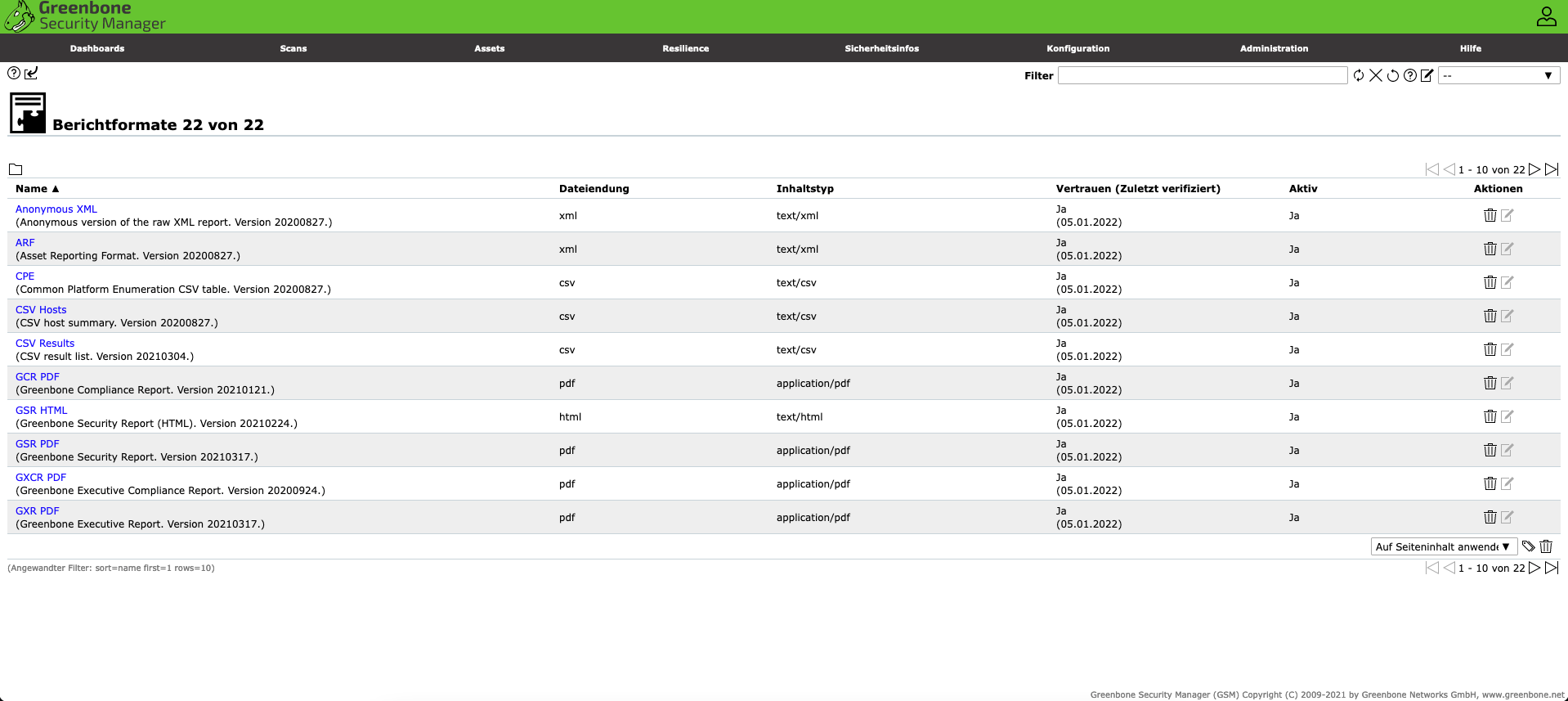Viewport: 1568px width, 701px height.
Task: Remove the filter with the X icon
Action: [1376, 75]
